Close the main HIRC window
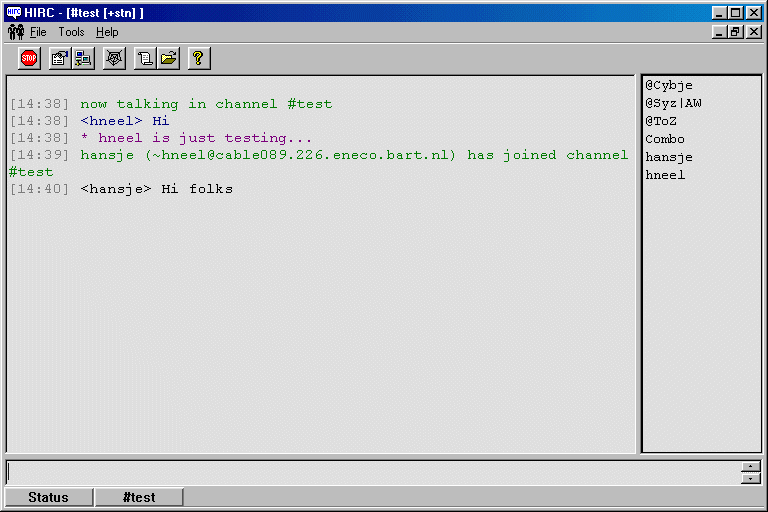This screenshot has height=512, width=768. (x=754, y=13)
